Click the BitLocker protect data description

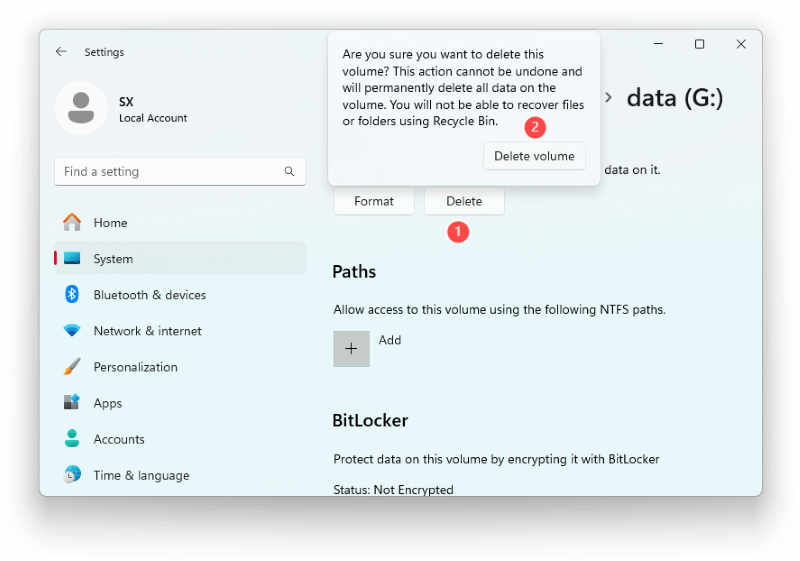click(496, 459)
